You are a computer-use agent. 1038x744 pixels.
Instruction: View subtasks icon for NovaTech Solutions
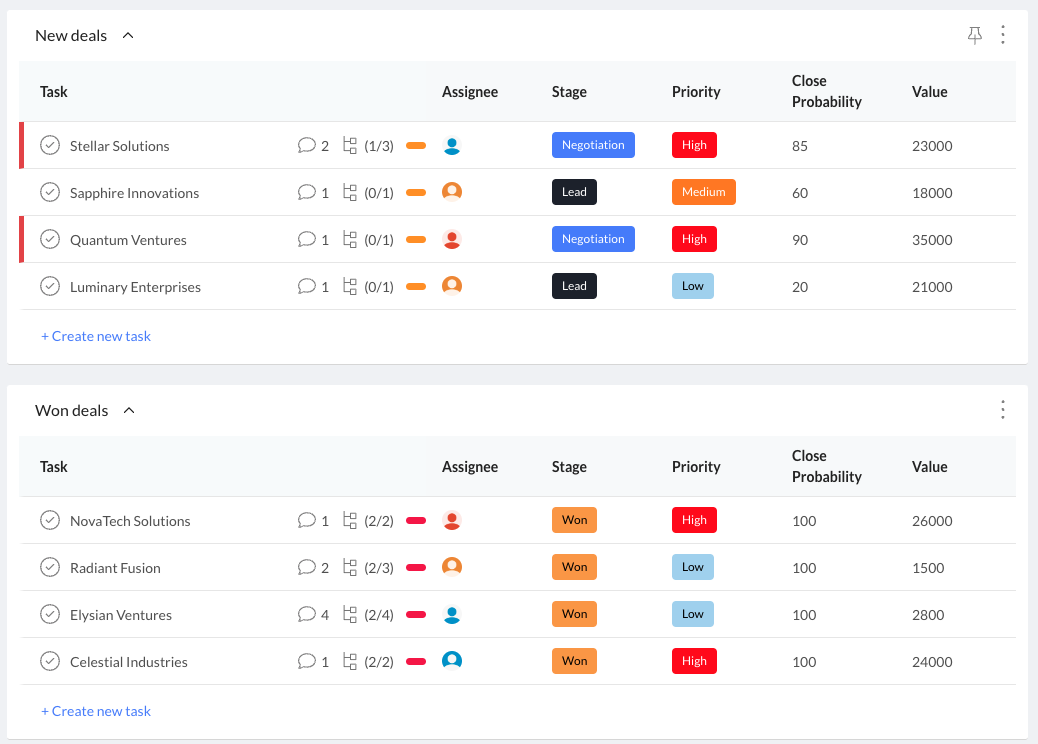[x=350, y=520]
